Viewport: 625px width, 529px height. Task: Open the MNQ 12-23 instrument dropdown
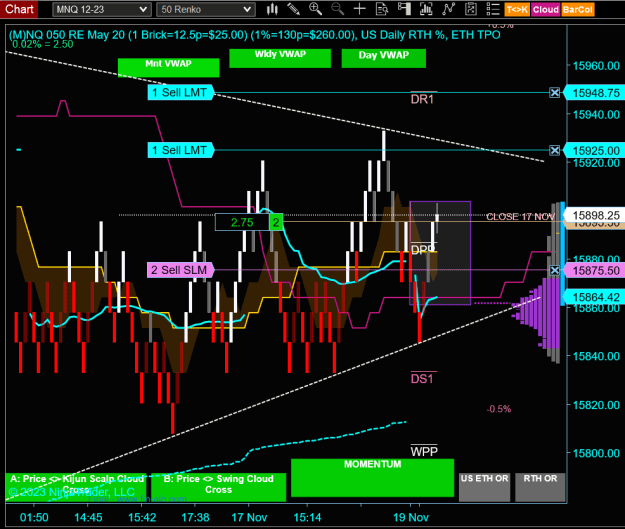point(102,10)
